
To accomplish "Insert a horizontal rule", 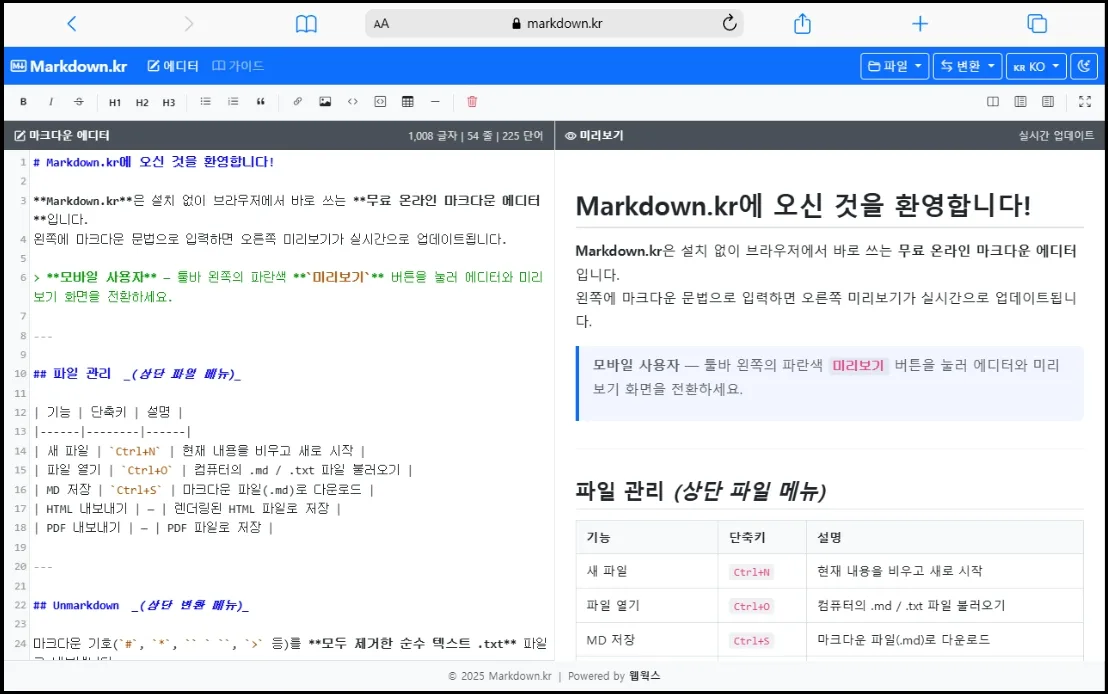I will 435,102.
